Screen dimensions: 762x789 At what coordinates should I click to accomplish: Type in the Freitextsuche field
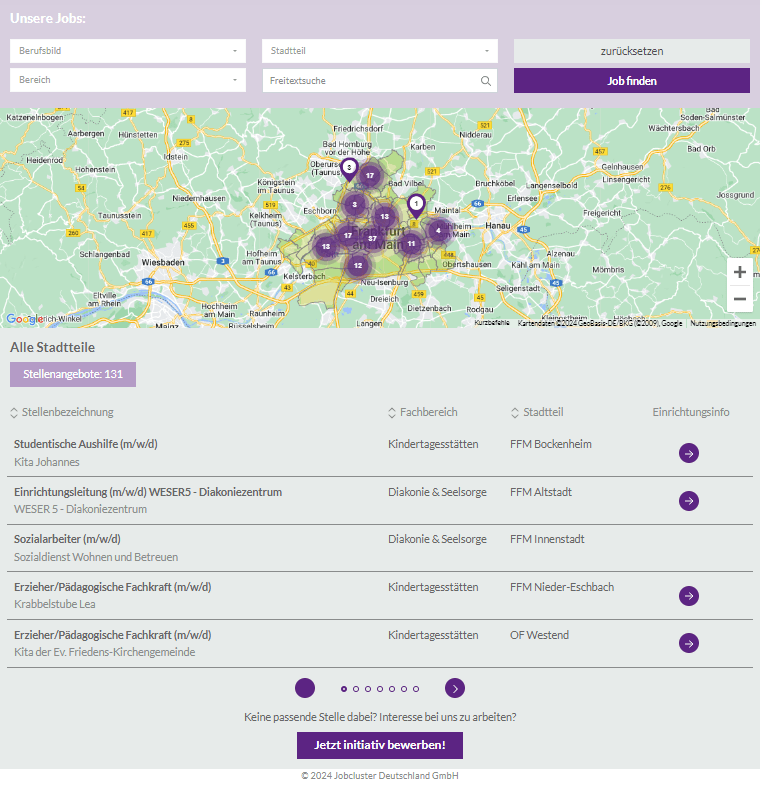click(368, 81)
